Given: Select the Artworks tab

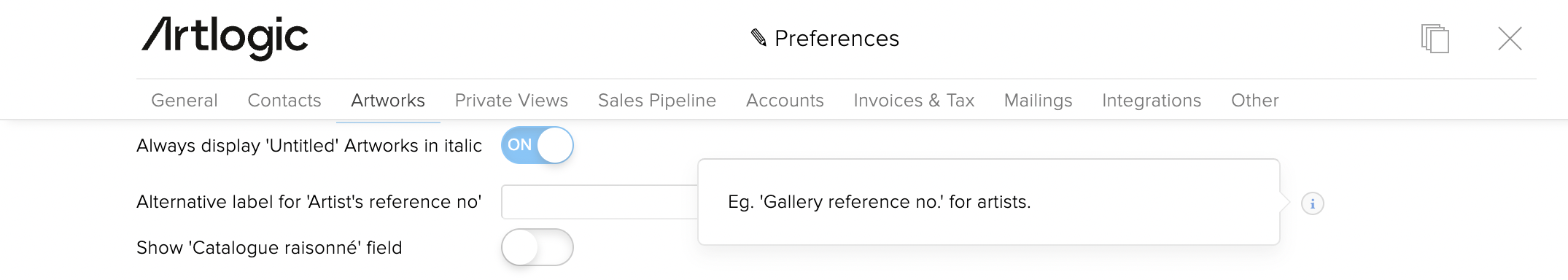Looking at the screenshot, I should (388, 101).
